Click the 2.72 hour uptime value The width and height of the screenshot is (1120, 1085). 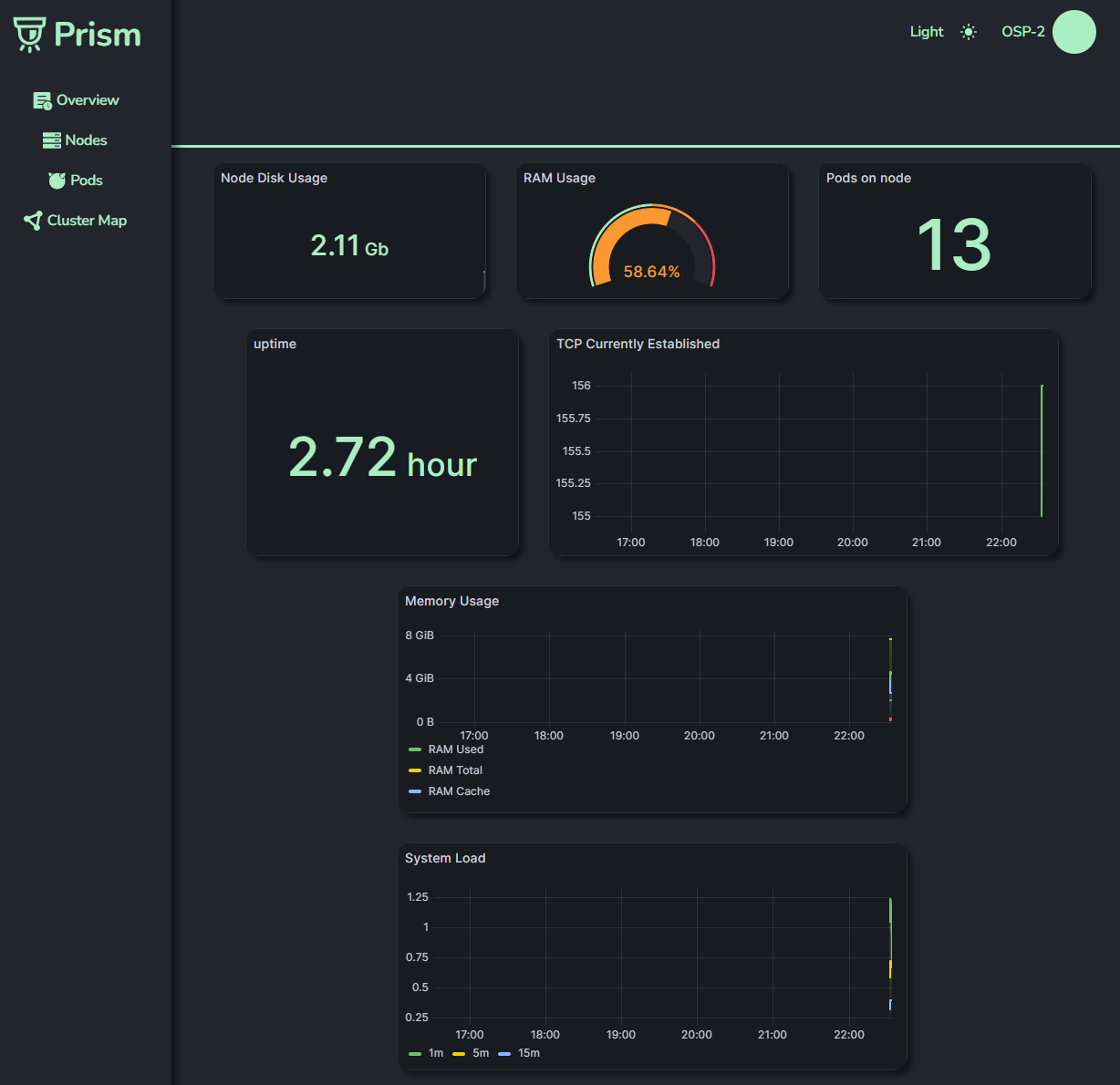pos(382,457)
